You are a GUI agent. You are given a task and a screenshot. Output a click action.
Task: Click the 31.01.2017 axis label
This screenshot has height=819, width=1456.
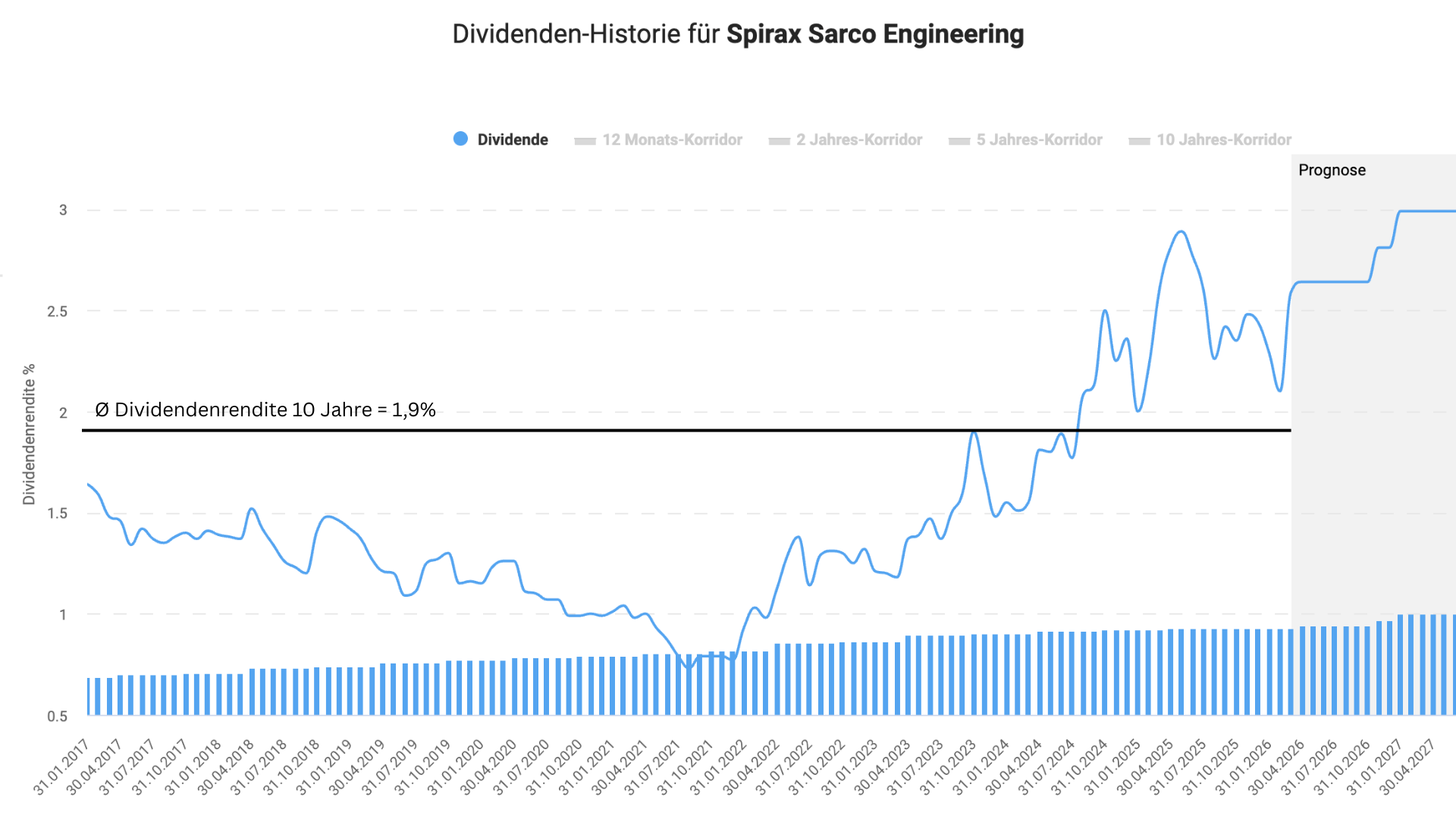[x=61, y=764]
